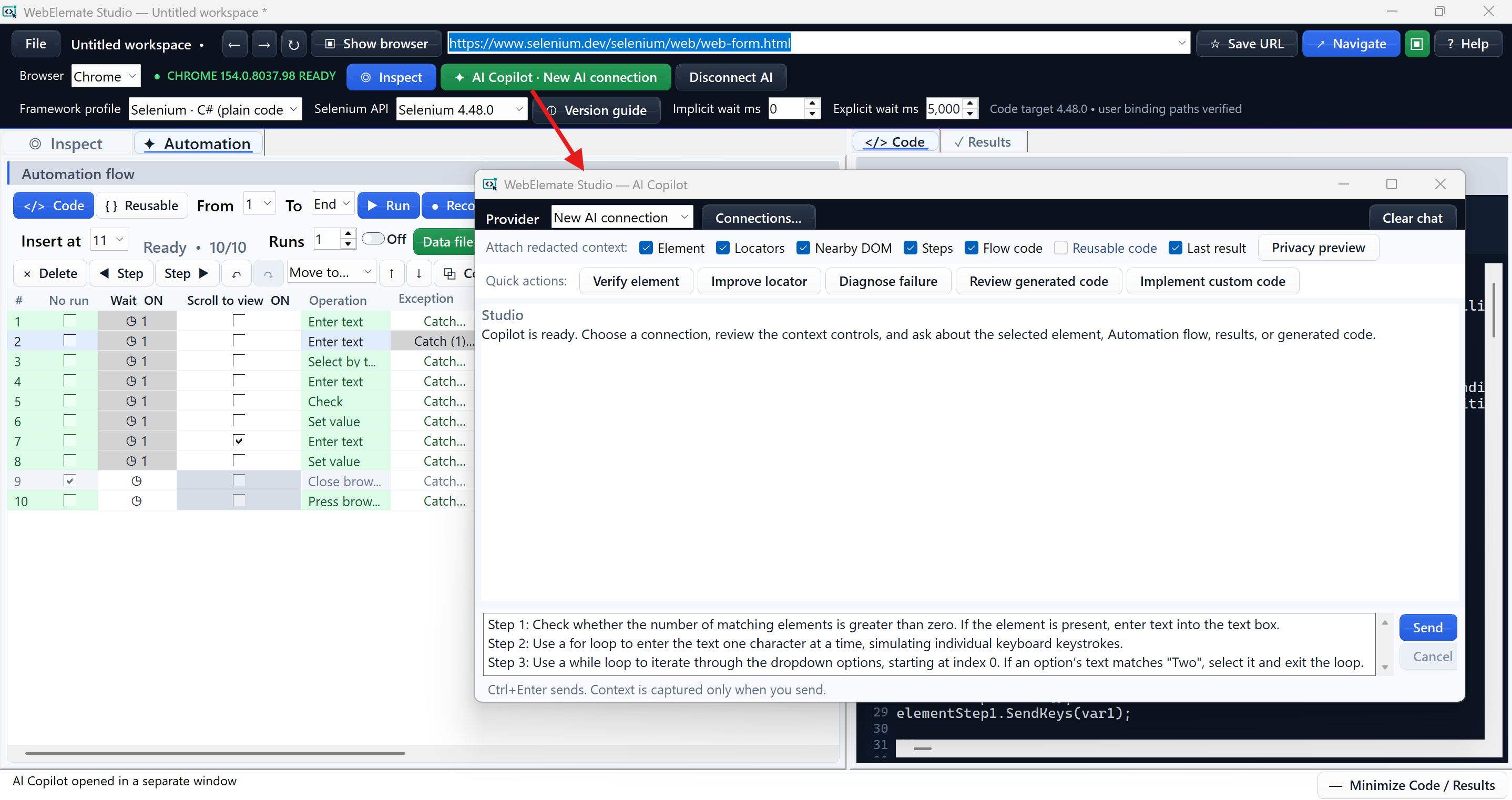Click the copy icon next to move arrows
This screenshot has width=1512, height=800.
[x=450, y=273]
